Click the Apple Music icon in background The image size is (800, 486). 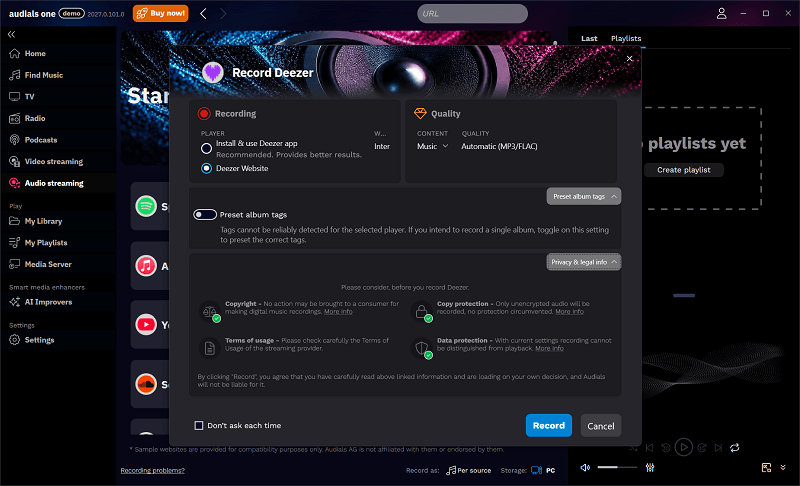[146, 266]
